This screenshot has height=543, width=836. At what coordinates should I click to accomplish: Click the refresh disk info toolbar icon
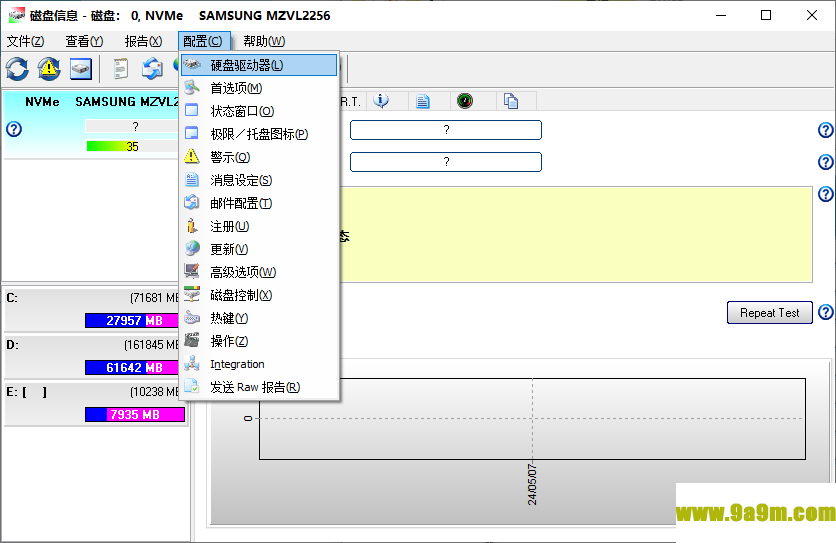click(x=17, y=69)
